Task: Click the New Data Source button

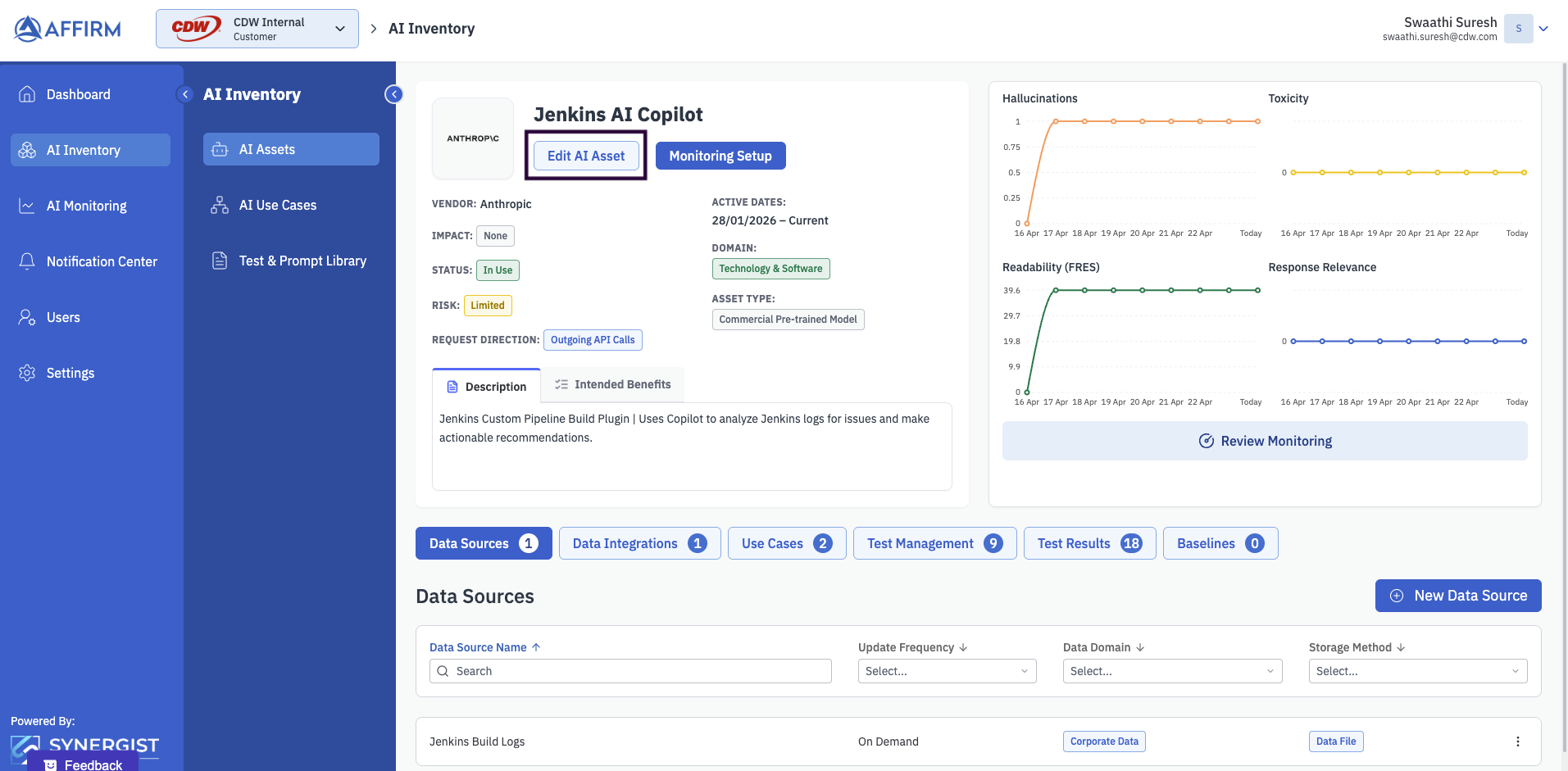Action: (x=1457, y=596)
